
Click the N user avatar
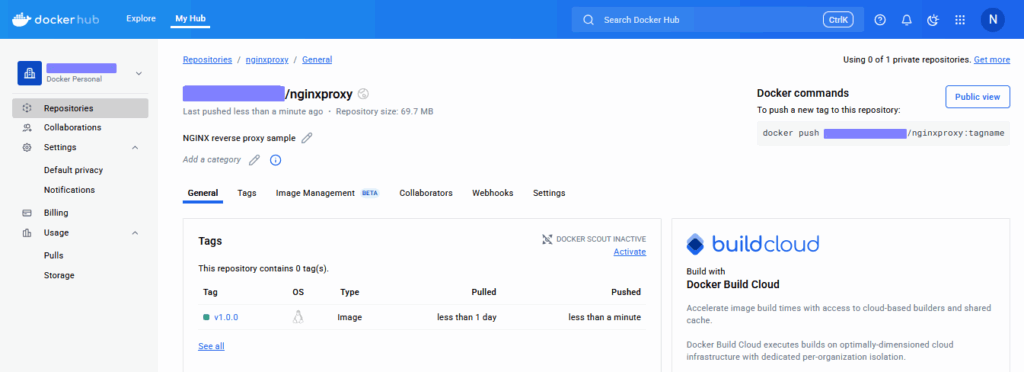[993, 20]
